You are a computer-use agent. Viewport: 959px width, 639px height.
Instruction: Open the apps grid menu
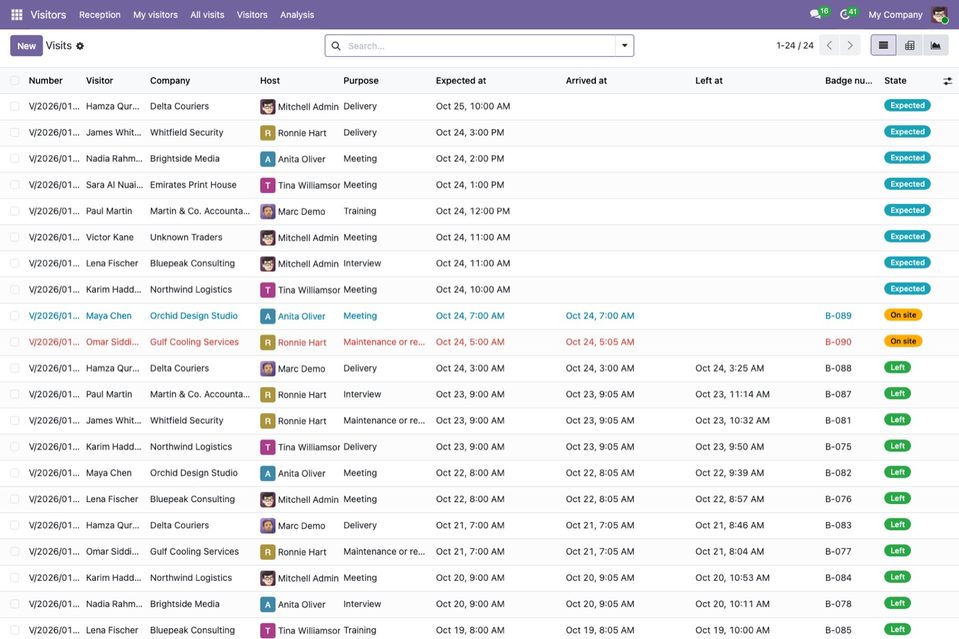(x=17, y=15)
